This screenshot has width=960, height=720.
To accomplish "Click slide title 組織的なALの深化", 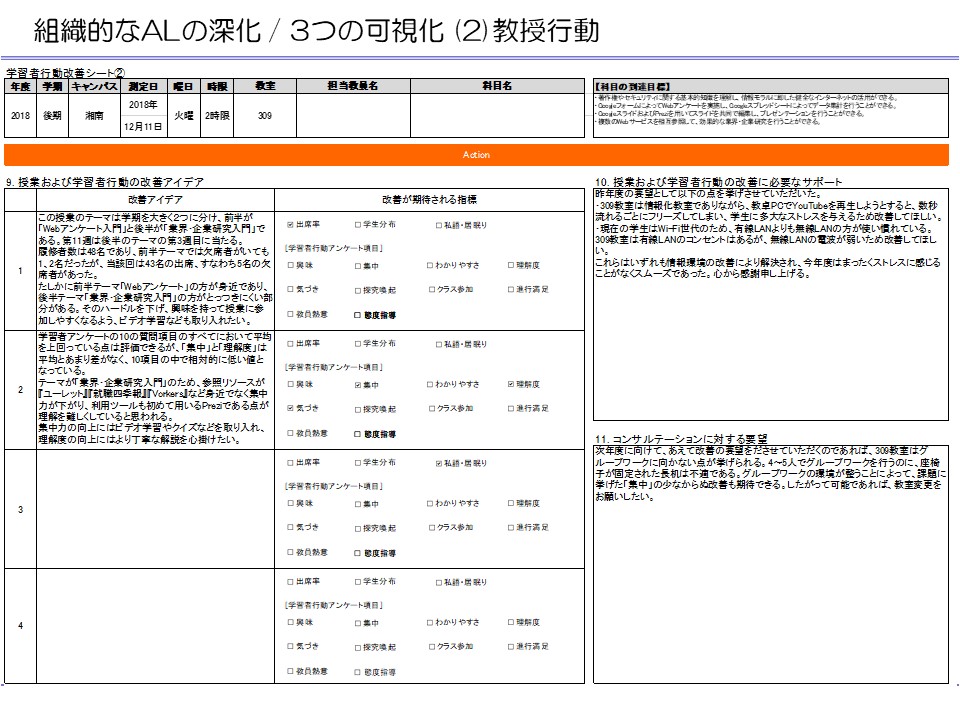I will pos(147,31).
